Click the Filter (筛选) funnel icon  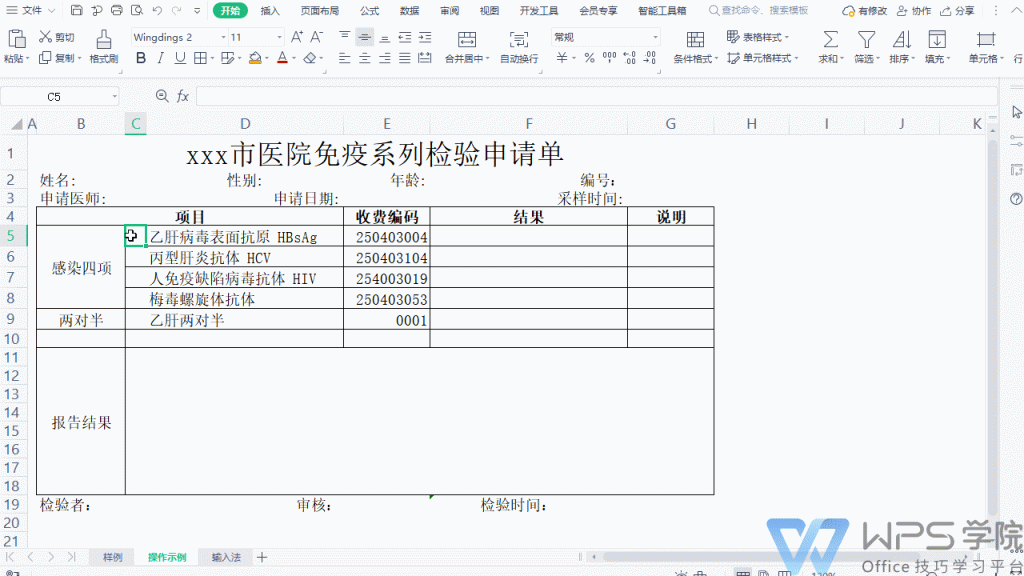point(867,39)
